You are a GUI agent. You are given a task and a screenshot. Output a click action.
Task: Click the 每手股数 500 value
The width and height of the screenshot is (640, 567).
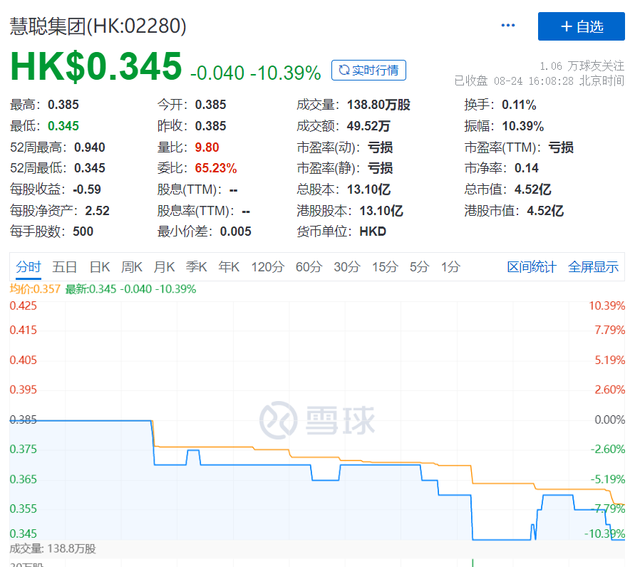pos(83,232)
